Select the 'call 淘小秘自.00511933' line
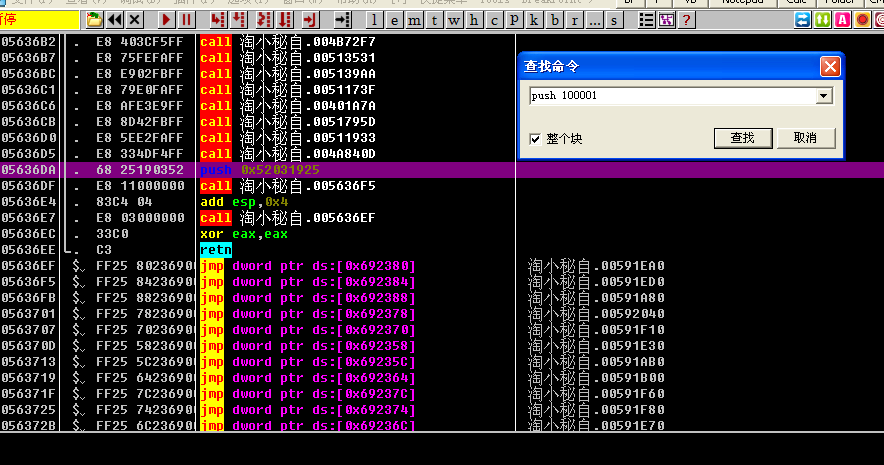Viewport: 884px width, 465px height. click(288, 138)
